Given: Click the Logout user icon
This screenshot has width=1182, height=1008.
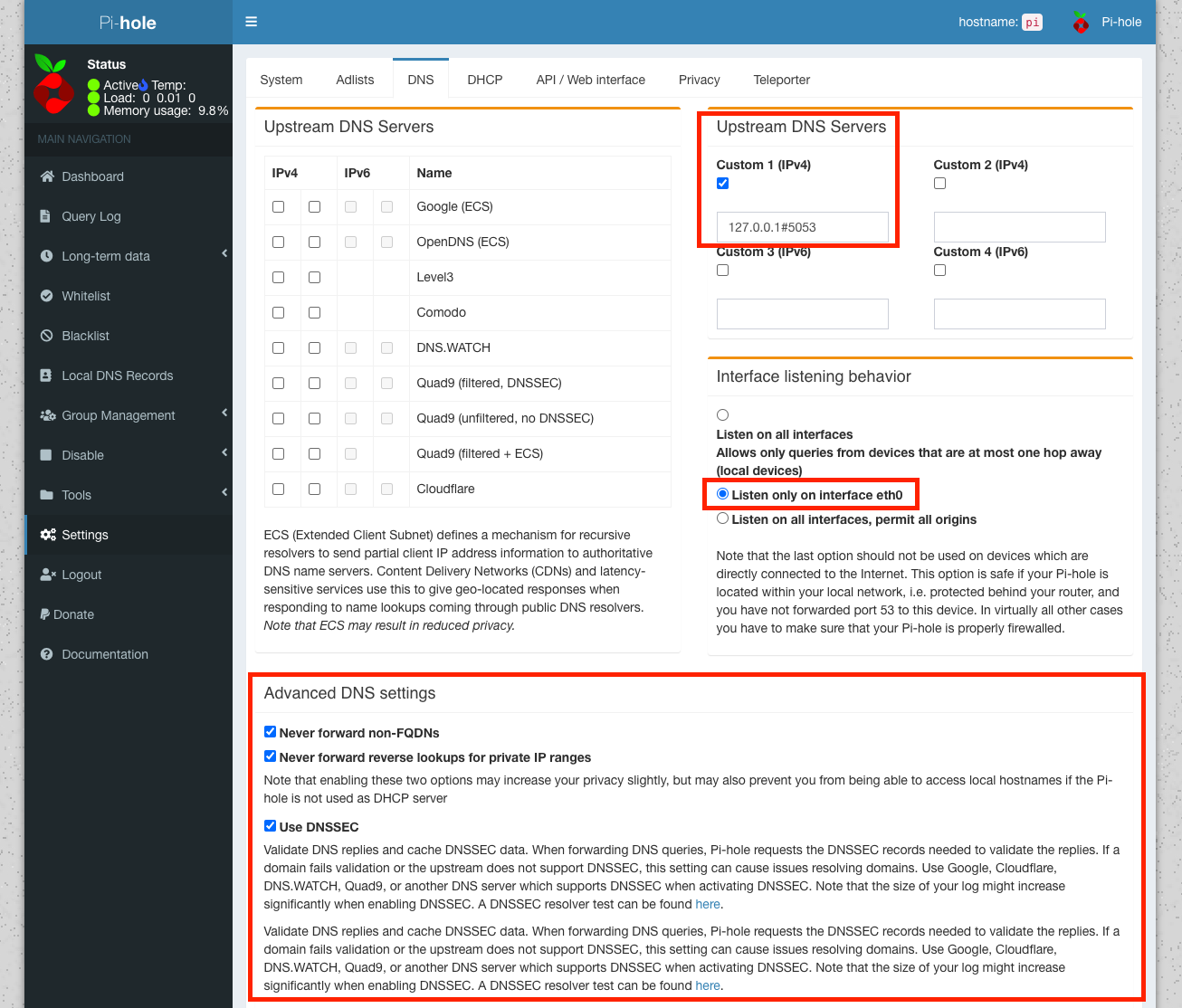Looking at the screenshot, I should [48, 575].
